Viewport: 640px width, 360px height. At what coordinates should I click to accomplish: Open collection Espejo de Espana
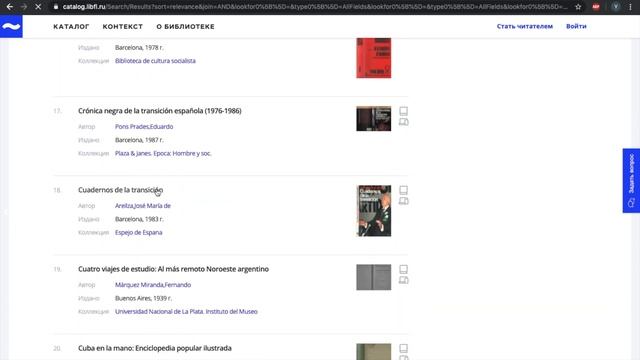coord(139,233)
